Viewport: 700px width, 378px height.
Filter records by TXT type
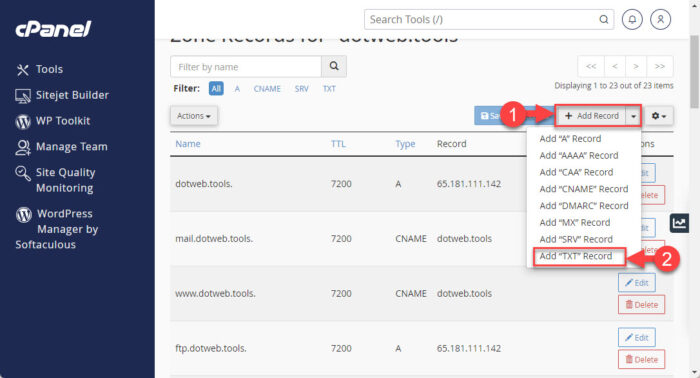click(329, 89)
